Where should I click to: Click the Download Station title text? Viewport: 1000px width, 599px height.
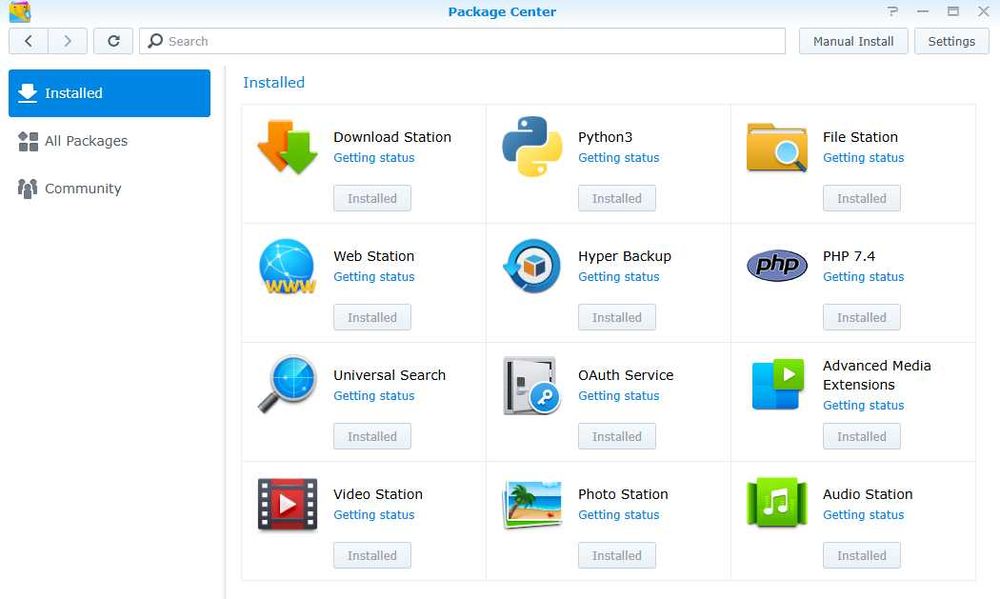click(392, 137)
